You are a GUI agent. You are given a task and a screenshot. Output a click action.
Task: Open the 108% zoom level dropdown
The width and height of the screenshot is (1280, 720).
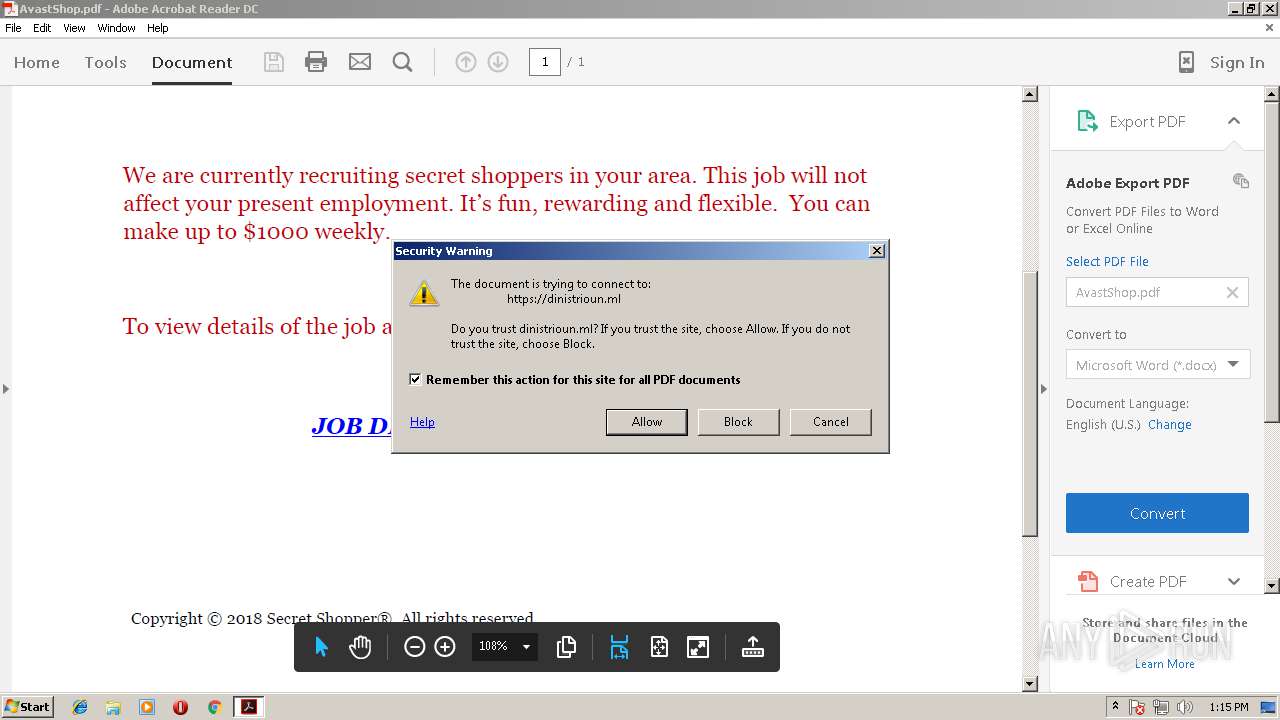click(526, 647)
